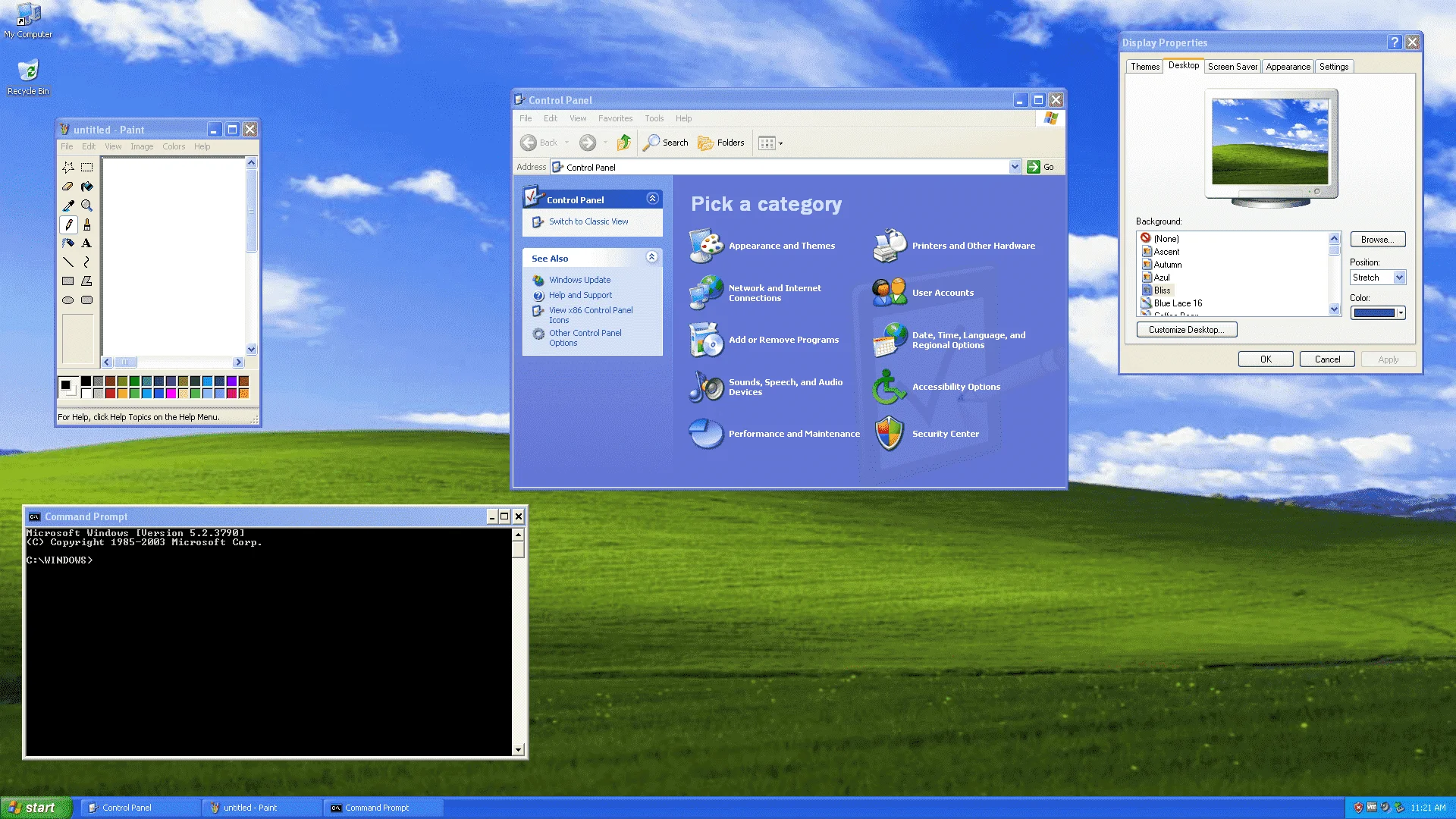Image resolution: width=1456 pixels, height=819 pixels.
Task: Activate the Magnifier tool in Paint
Action: 87,206
